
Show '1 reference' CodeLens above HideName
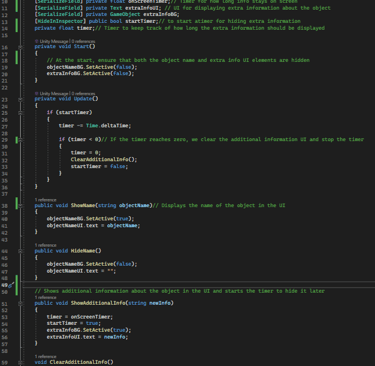(46, 245)
